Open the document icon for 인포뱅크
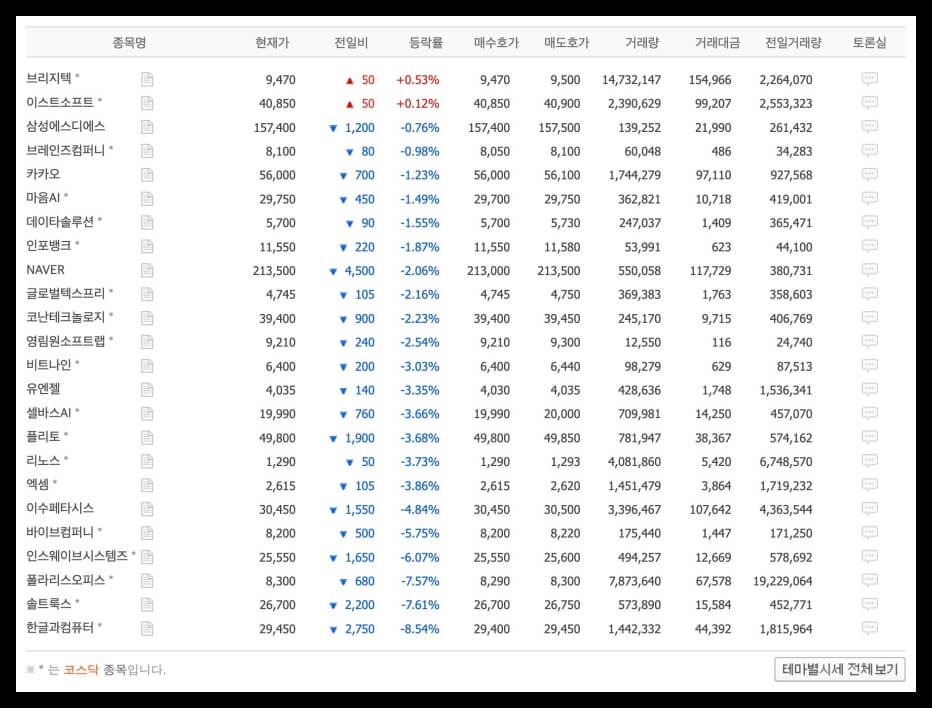Viewport: 932px width, 708px height. point(147,247)
